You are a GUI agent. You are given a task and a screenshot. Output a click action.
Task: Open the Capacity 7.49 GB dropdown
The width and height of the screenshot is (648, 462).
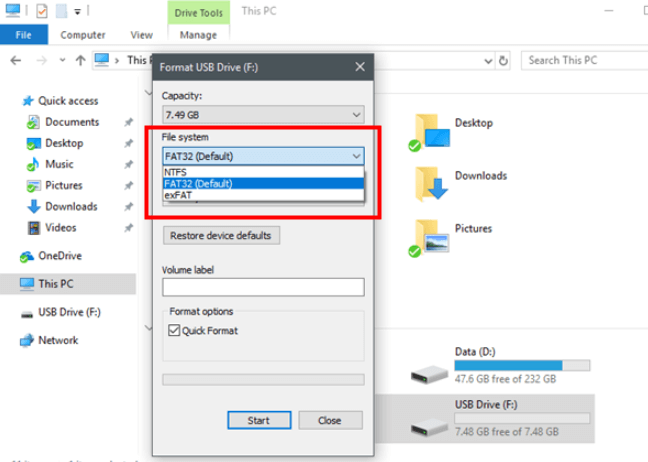pos(263,115)
